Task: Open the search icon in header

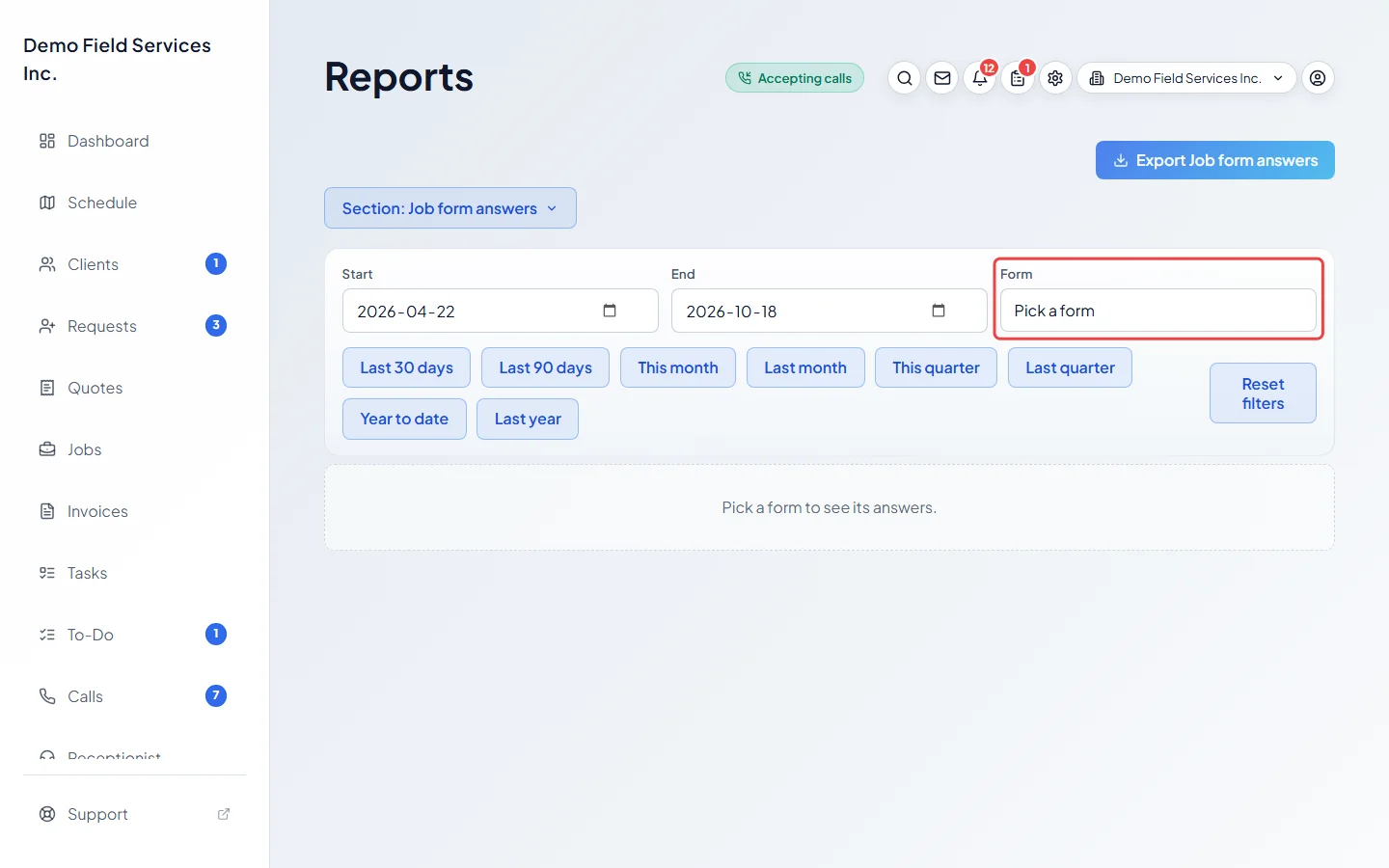Action: click(x=904, y=78)
